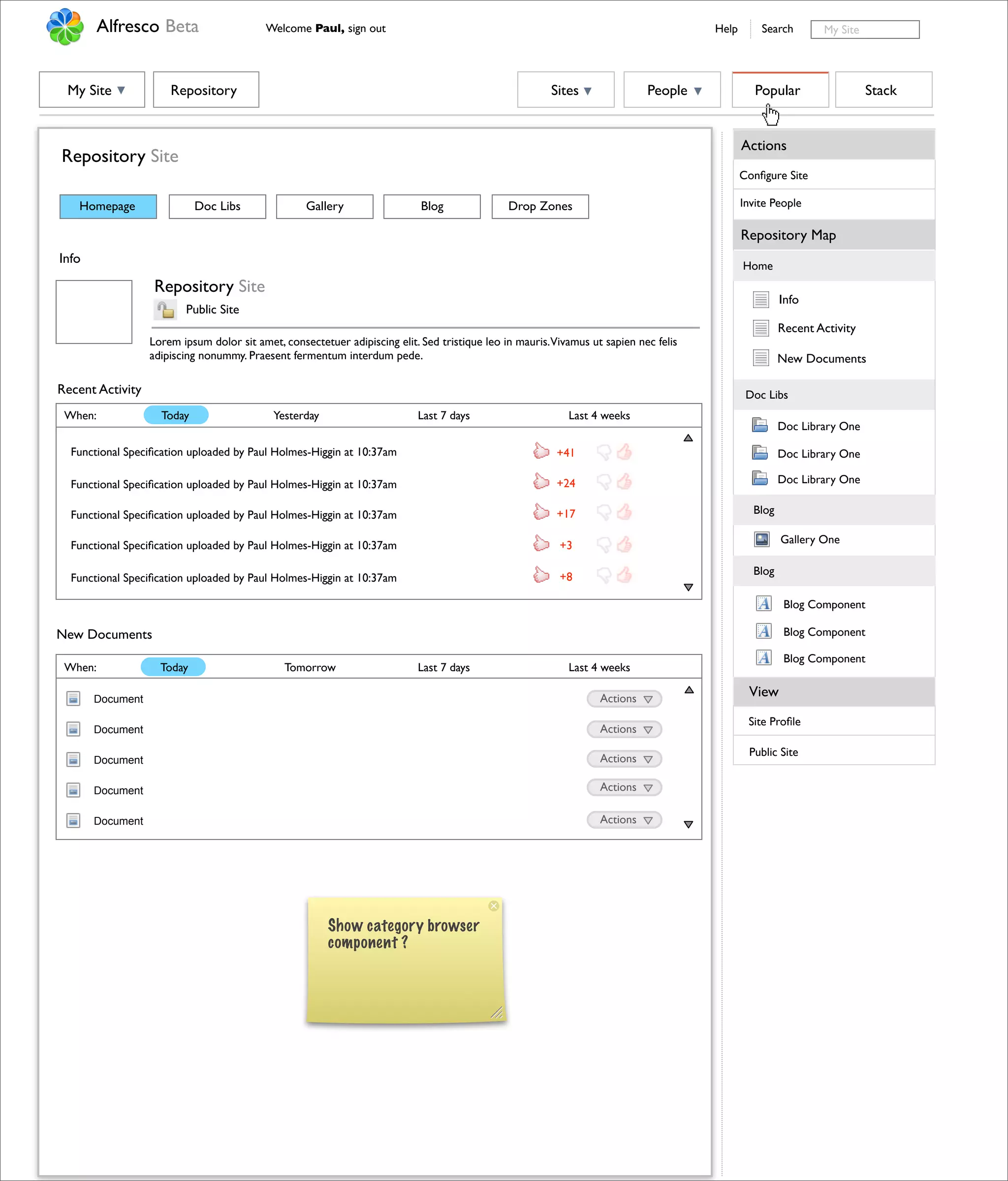
Task: Select the Today filter in New Documents
Action: (173, 667)
